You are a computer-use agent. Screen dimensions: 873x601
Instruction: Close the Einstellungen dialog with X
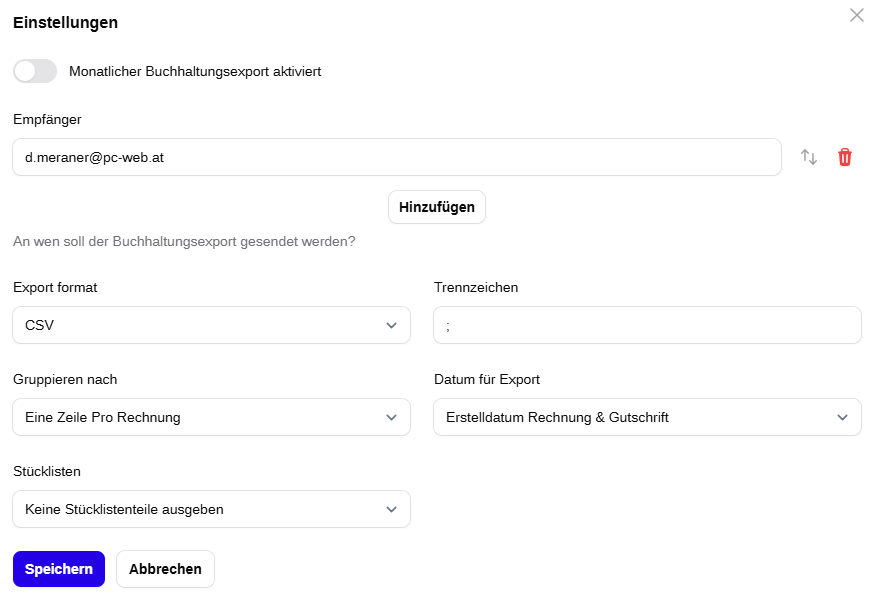(x=856, y=15)
